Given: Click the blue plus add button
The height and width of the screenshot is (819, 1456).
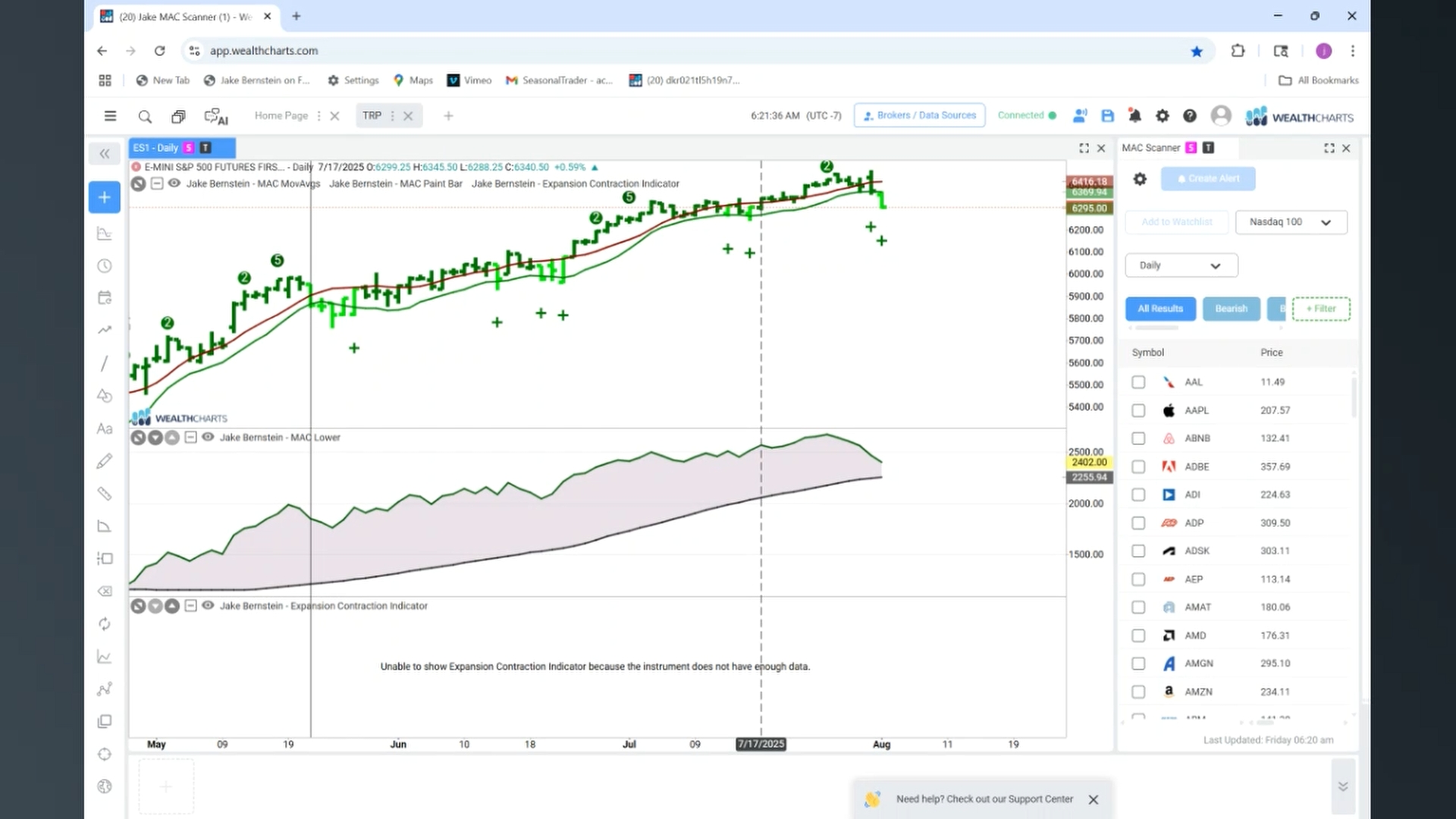Looking at the screenshot, I should [105, 197].
